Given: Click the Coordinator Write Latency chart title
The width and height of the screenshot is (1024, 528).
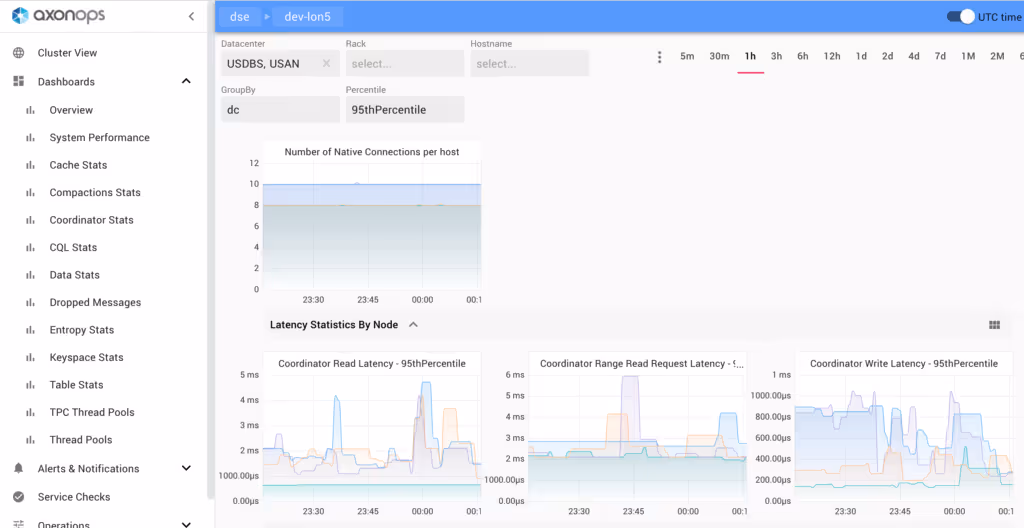Looking at the screenshot, I should tap(904, 363).
